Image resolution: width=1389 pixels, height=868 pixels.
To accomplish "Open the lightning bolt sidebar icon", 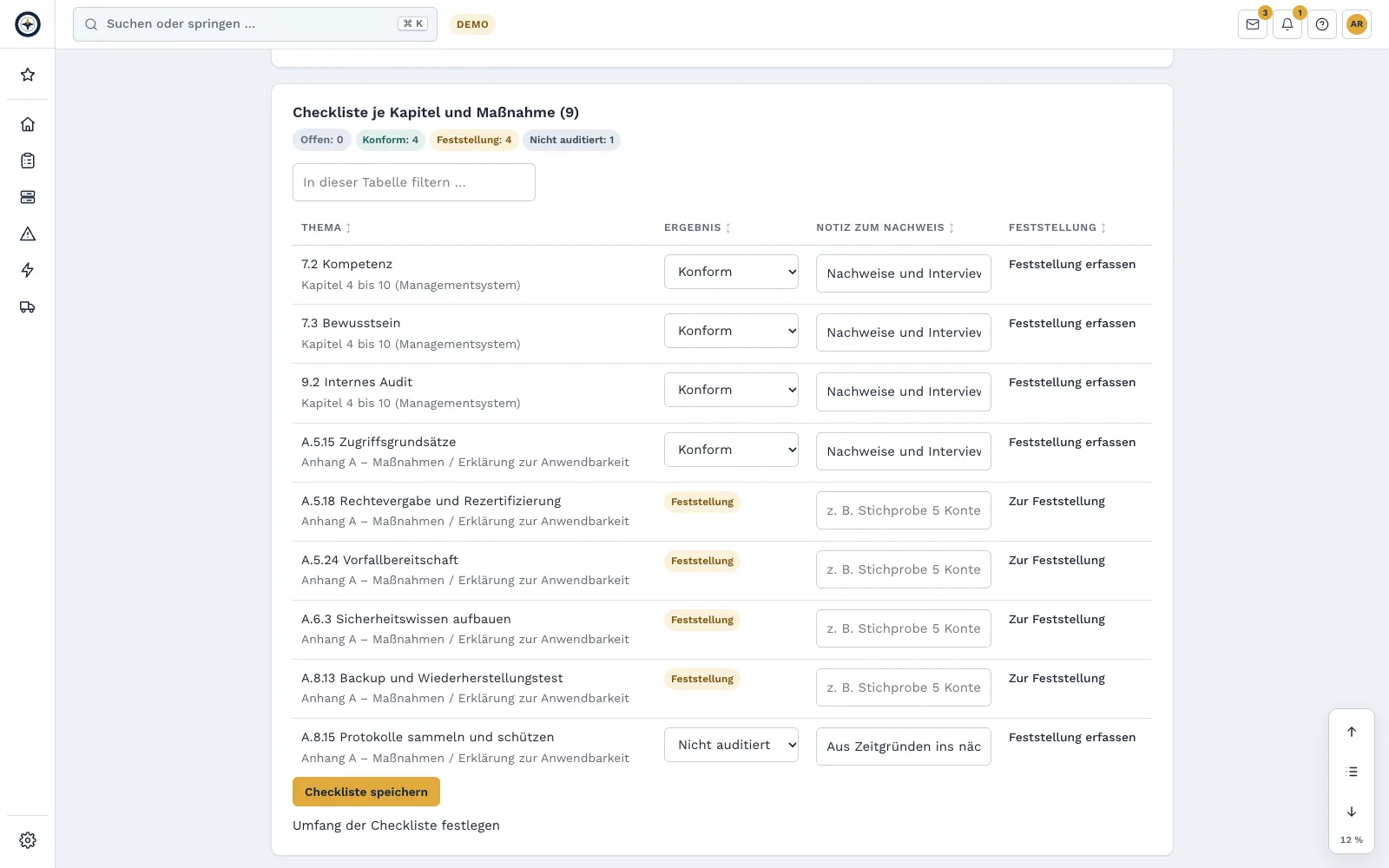I will (28, 270).
